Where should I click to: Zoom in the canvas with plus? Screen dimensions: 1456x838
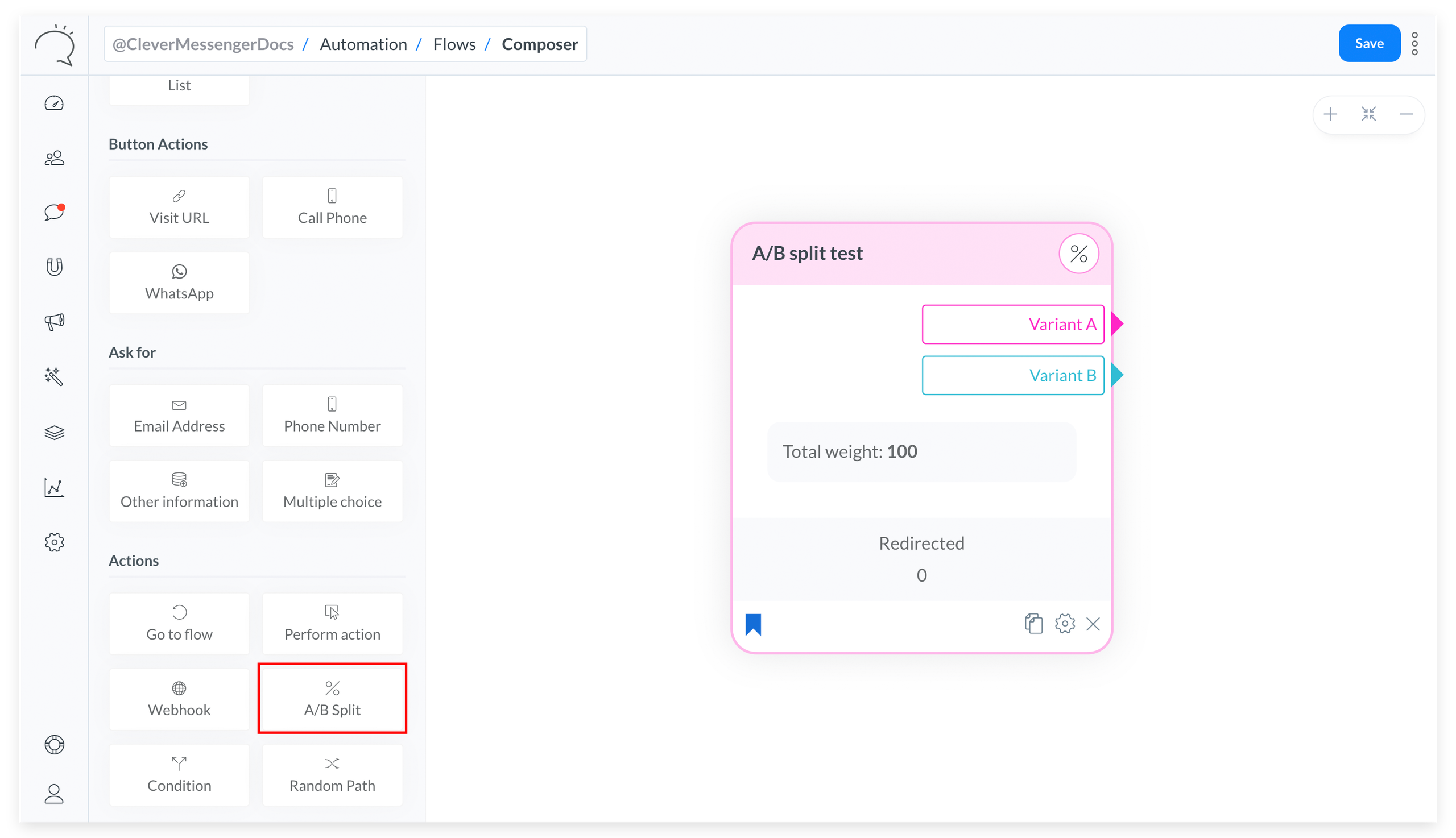point(1330,114)
